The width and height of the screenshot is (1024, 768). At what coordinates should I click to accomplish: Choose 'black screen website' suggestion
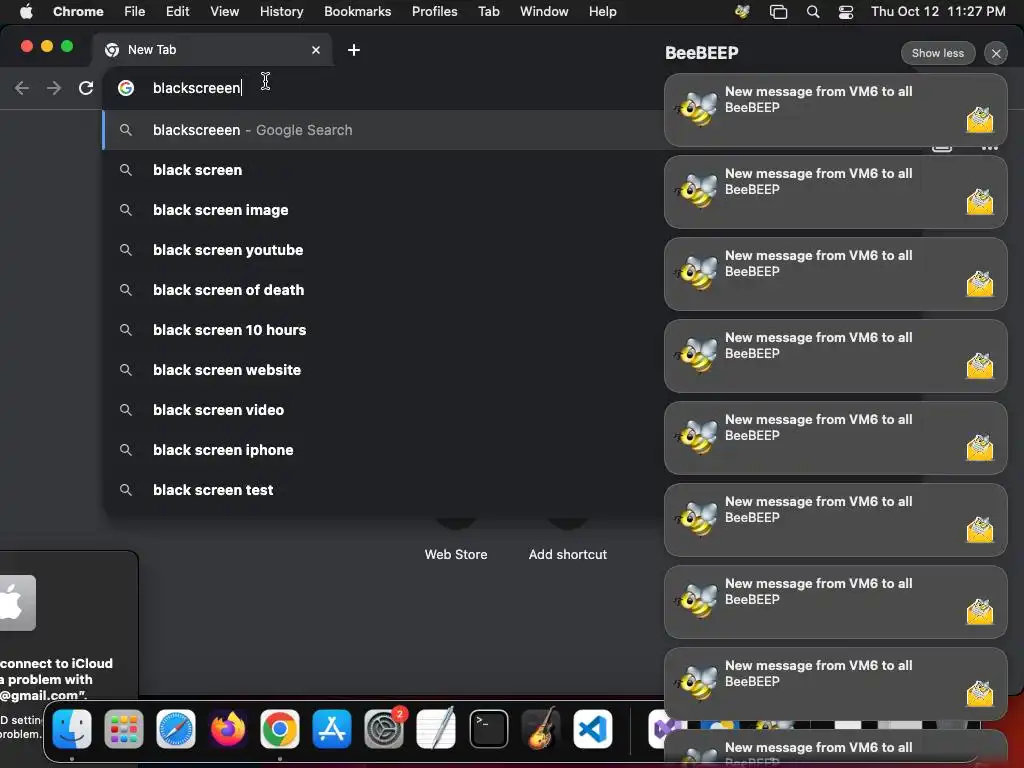(383, 370)
